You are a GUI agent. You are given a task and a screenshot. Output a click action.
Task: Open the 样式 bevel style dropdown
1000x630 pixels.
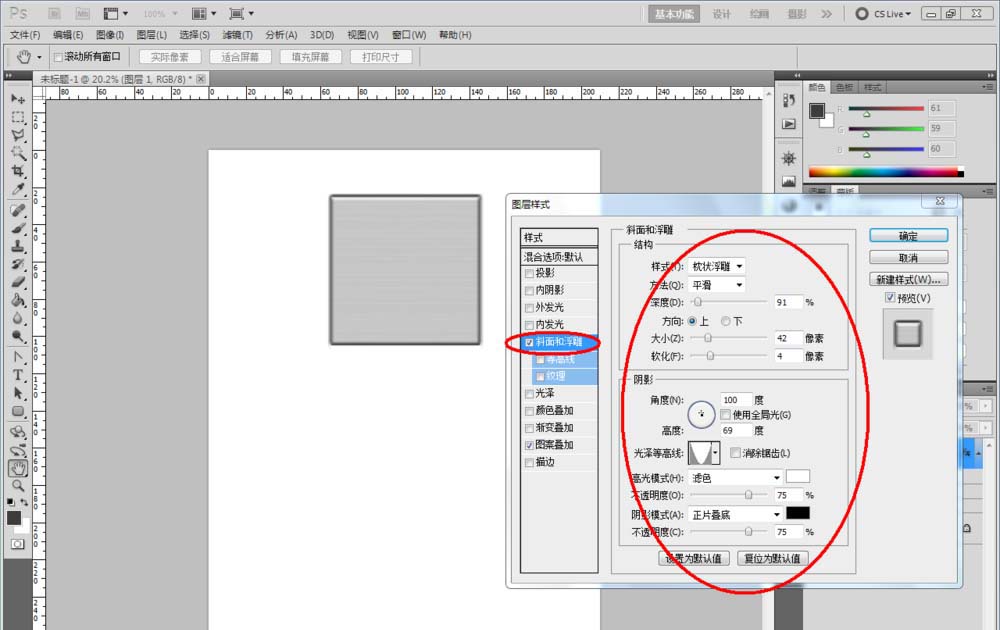(717, 267)
